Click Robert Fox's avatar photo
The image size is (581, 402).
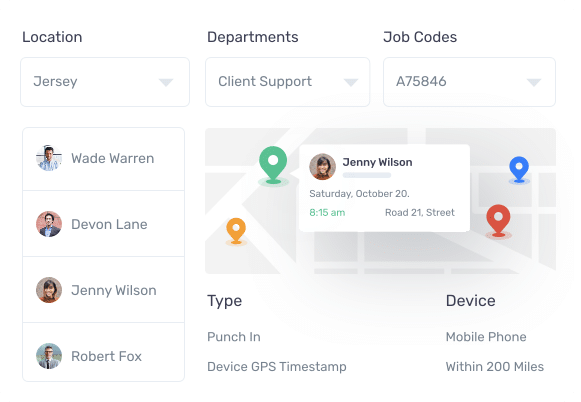point(49,356)
